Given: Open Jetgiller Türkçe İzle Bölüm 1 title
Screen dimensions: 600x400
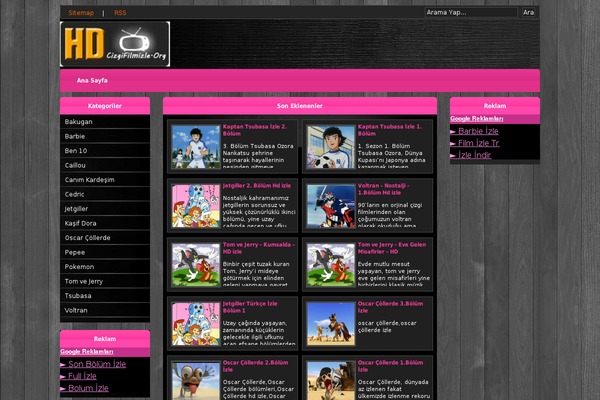Looking at the screenshot, I should click(250, 307).
